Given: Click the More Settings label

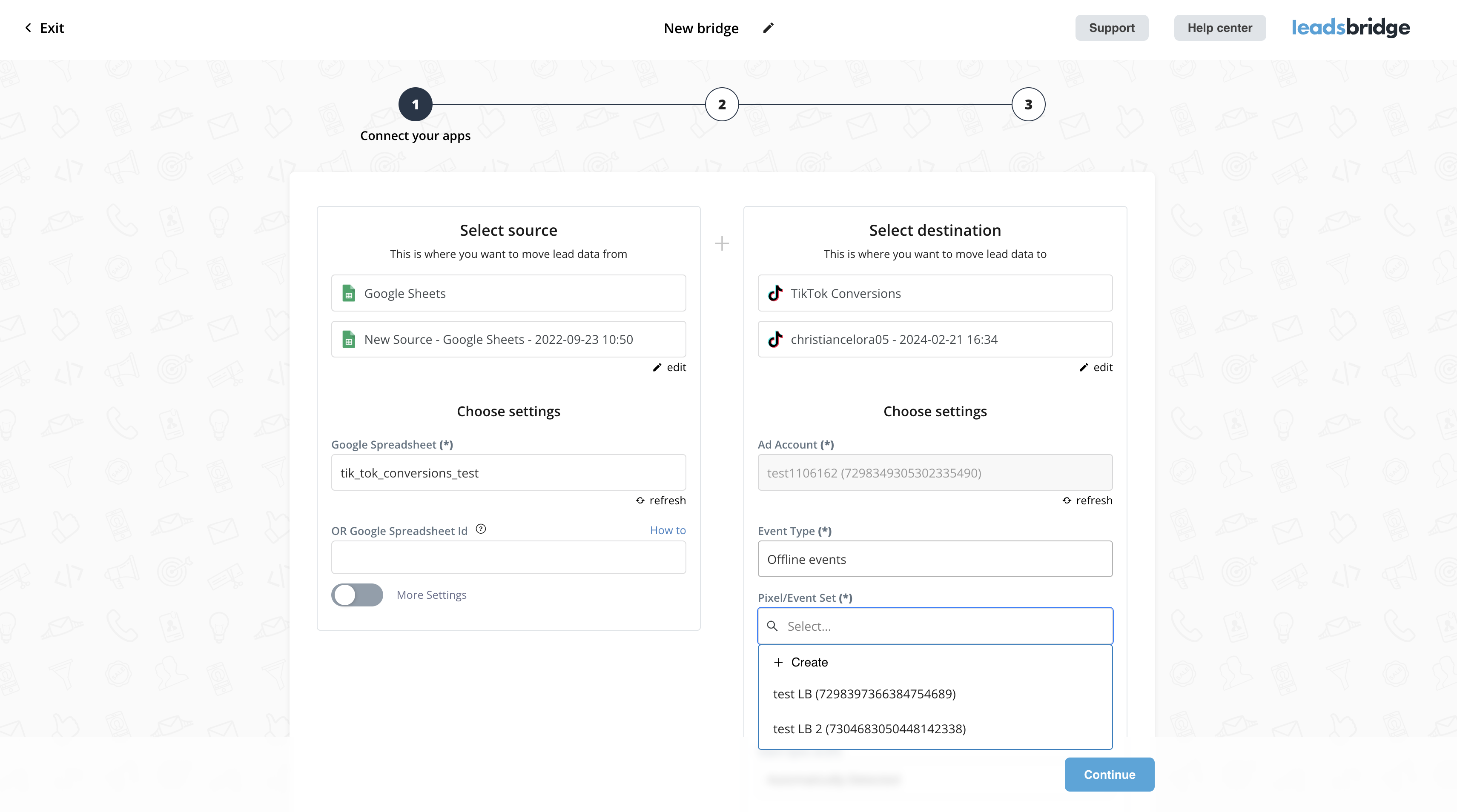Looking at the screenshot, I should click(432, 595).
